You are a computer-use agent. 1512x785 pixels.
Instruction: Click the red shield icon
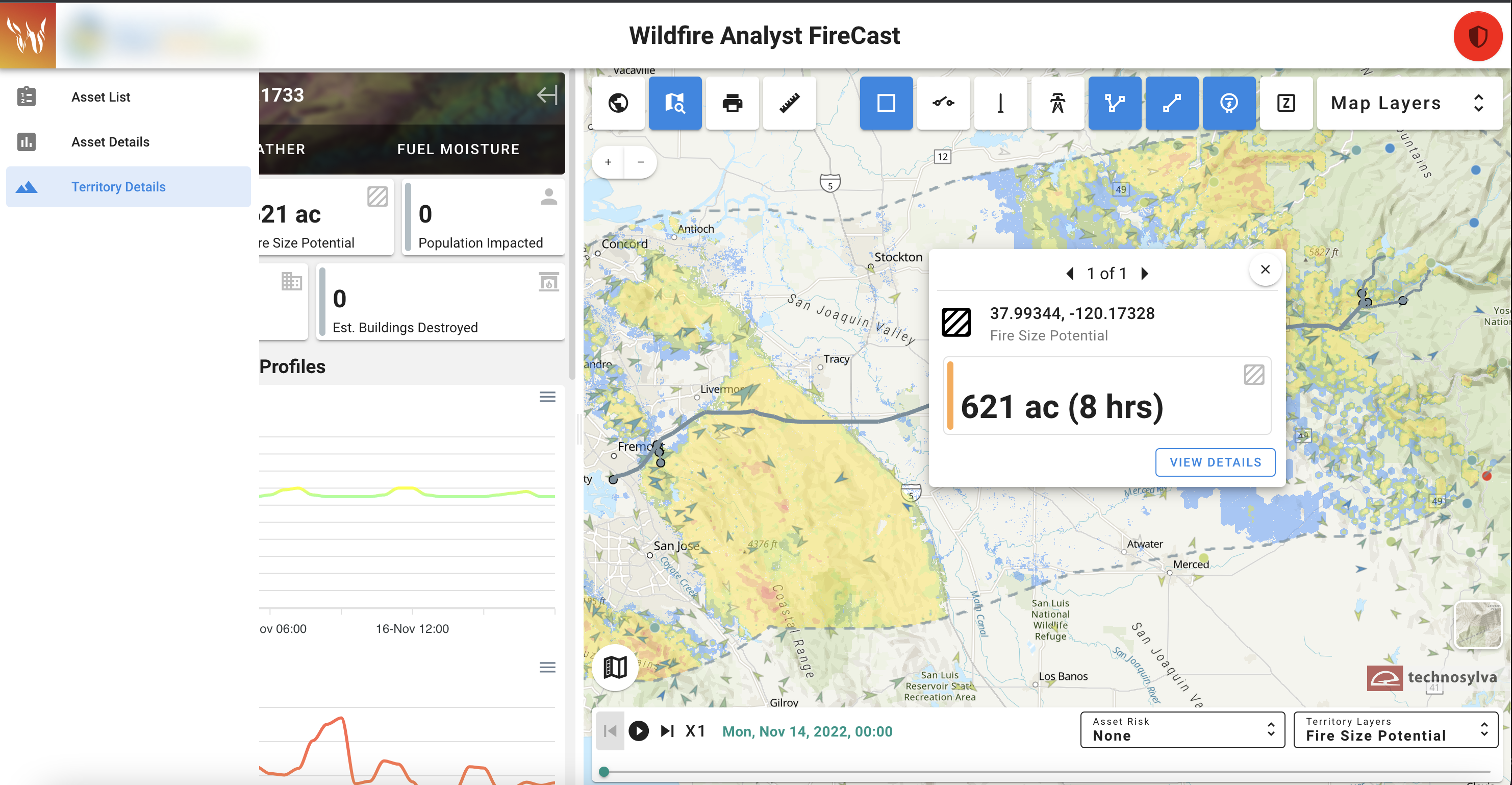point(1477,36)
